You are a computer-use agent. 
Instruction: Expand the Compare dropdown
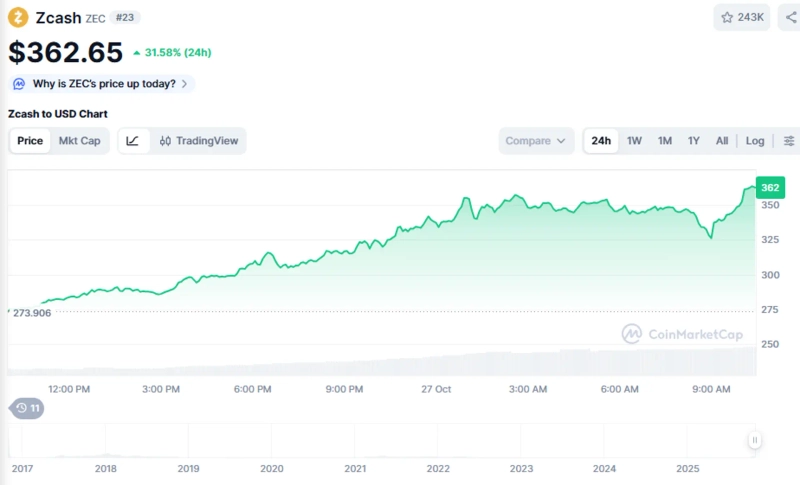[x=536, y=141]
